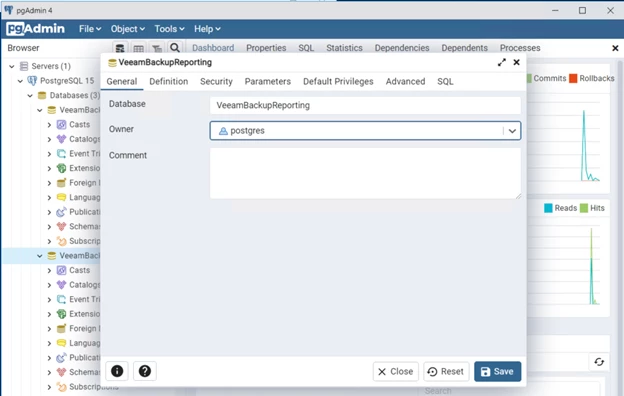Open the Owner dropdown arrow

coord(512,131)
